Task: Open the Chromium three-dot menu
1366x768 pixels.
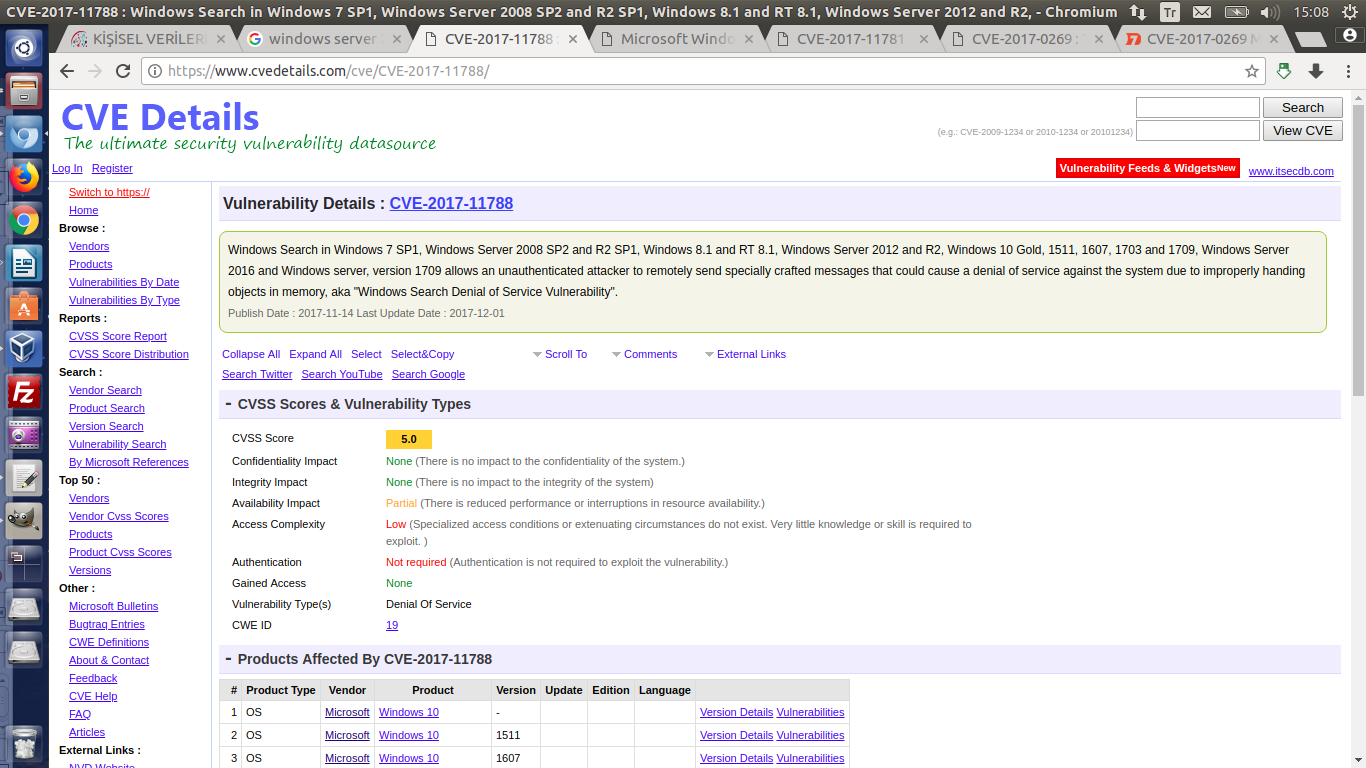Action: [1347, 71]
